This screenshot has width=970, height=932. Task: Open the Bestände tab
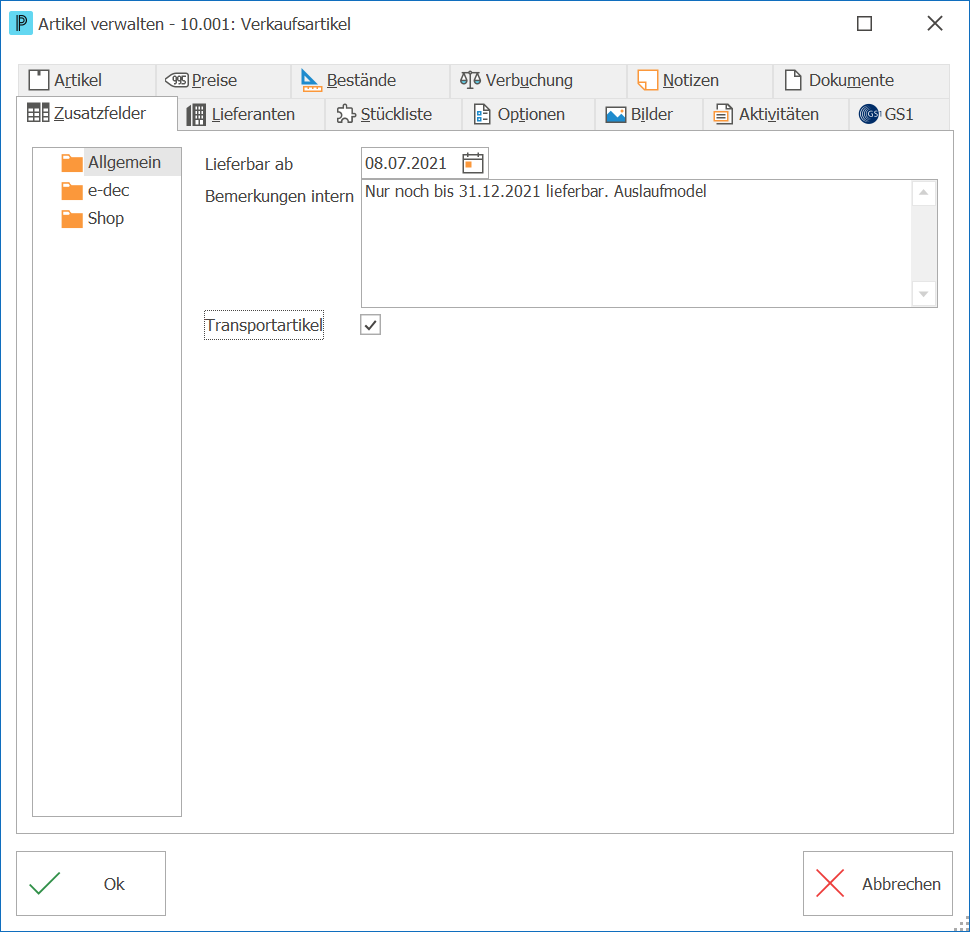[x=371, y=80]
